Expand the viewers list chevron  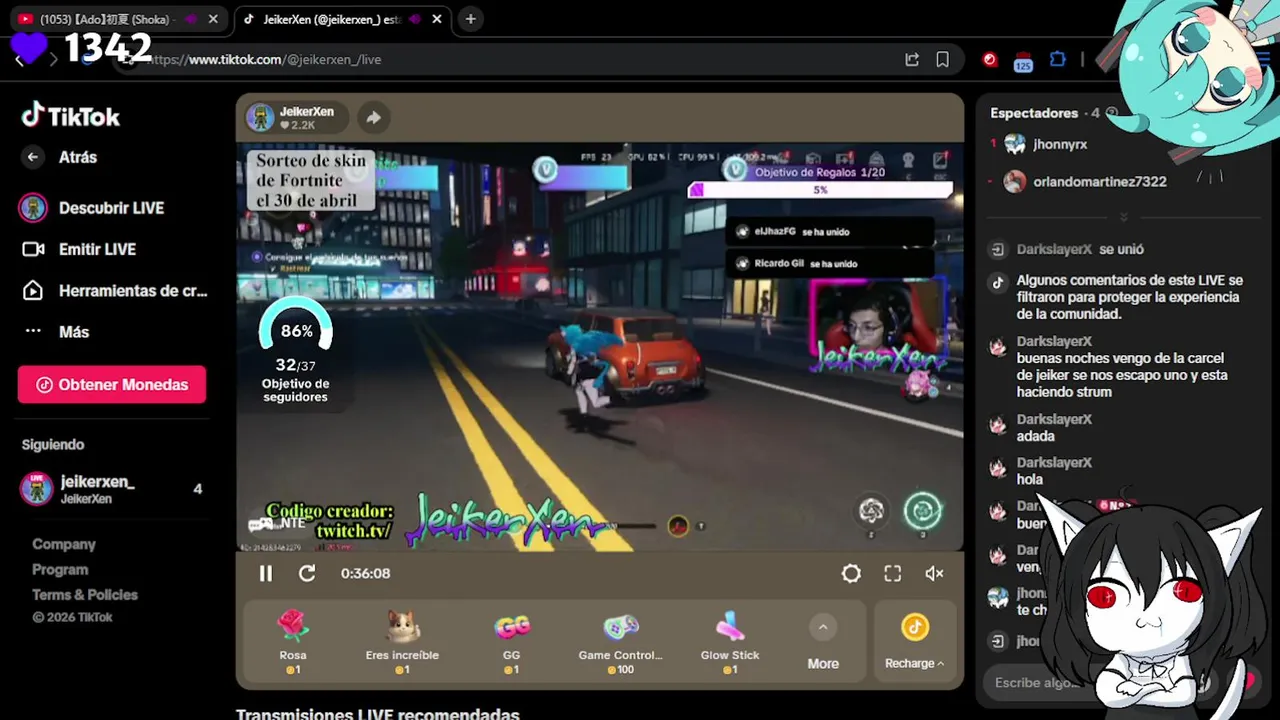pyautogui.click(x=1123, y=216)
